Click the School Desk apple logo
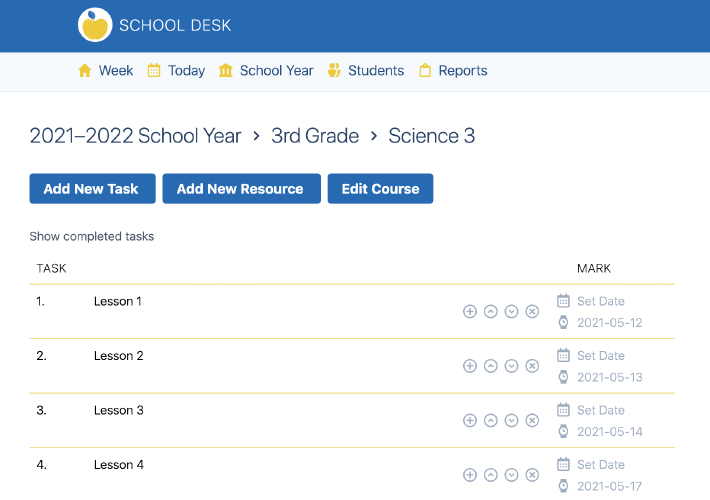The image size is (710, 500). (95, 25)
